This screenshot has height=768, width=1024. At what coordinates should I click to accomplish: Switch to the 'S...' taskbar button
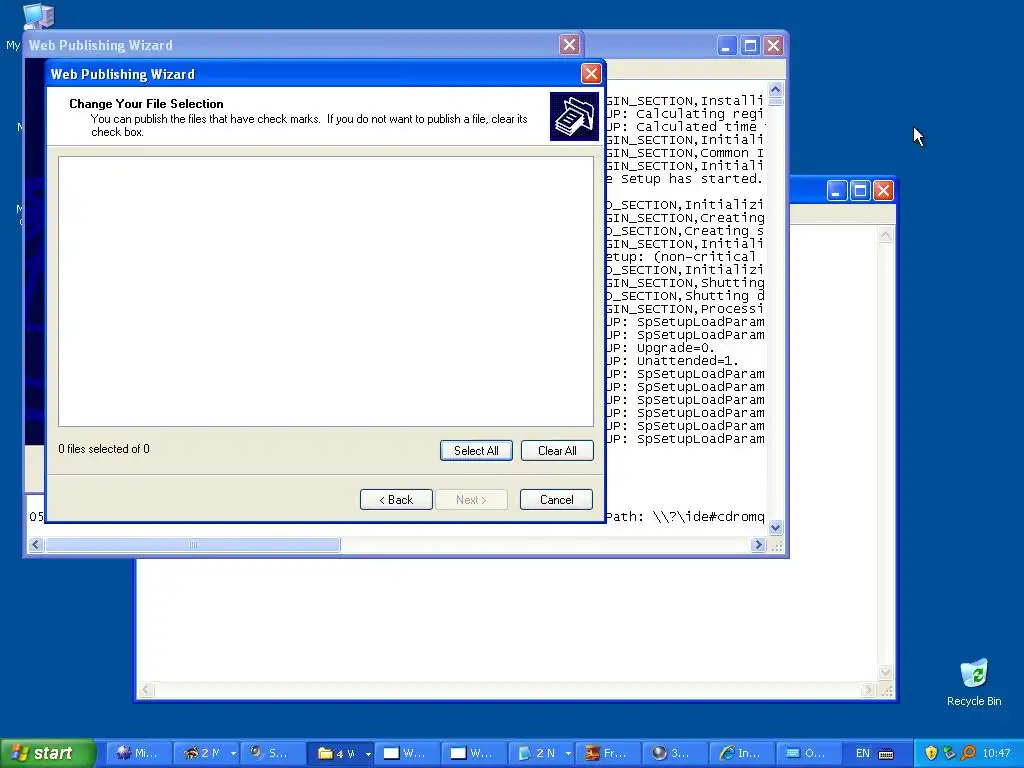[x=274, y=753]
